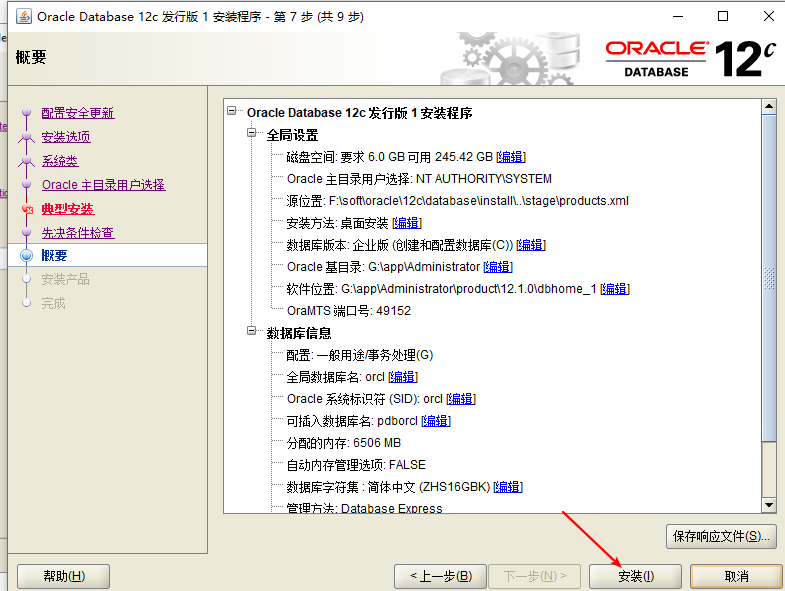Edit the 全局数据库名 orcl link

pyautogui.click(x=403, y=377)
